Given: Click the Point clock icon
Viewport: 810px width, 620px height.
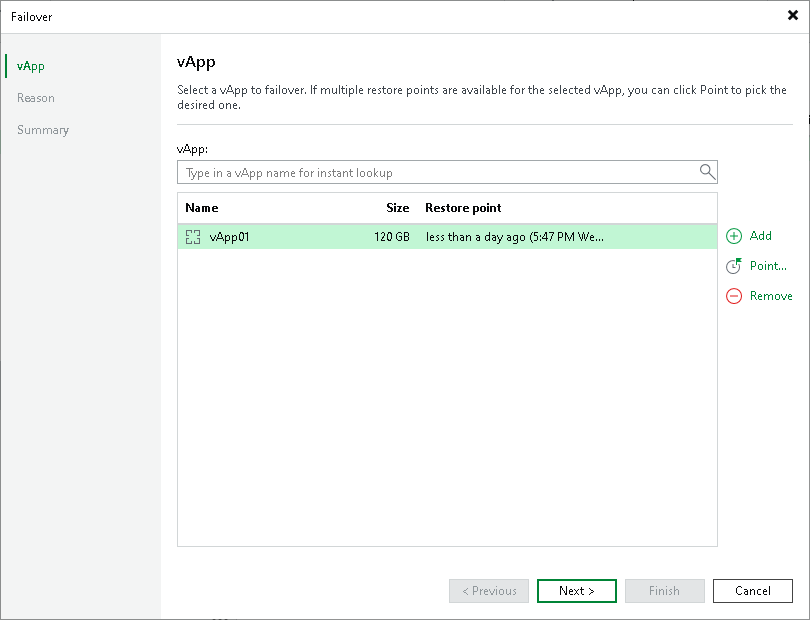Looking at the screenshot, I should pyautogui.click(x=733, y=266).
